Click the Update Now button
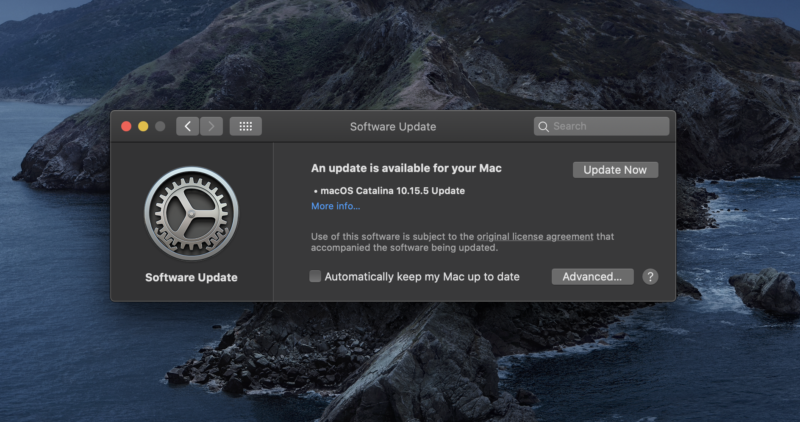Image resolution: width=800 pixels, height=422 pixels. point(615,170)
